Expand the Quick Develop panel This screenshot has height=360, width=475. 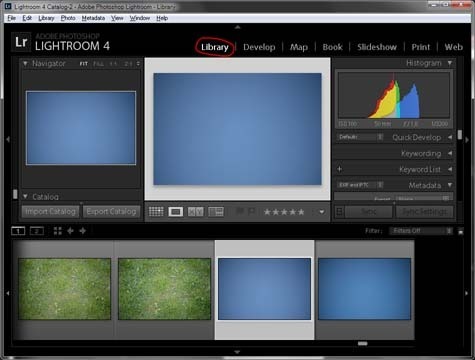pos(450,137)
